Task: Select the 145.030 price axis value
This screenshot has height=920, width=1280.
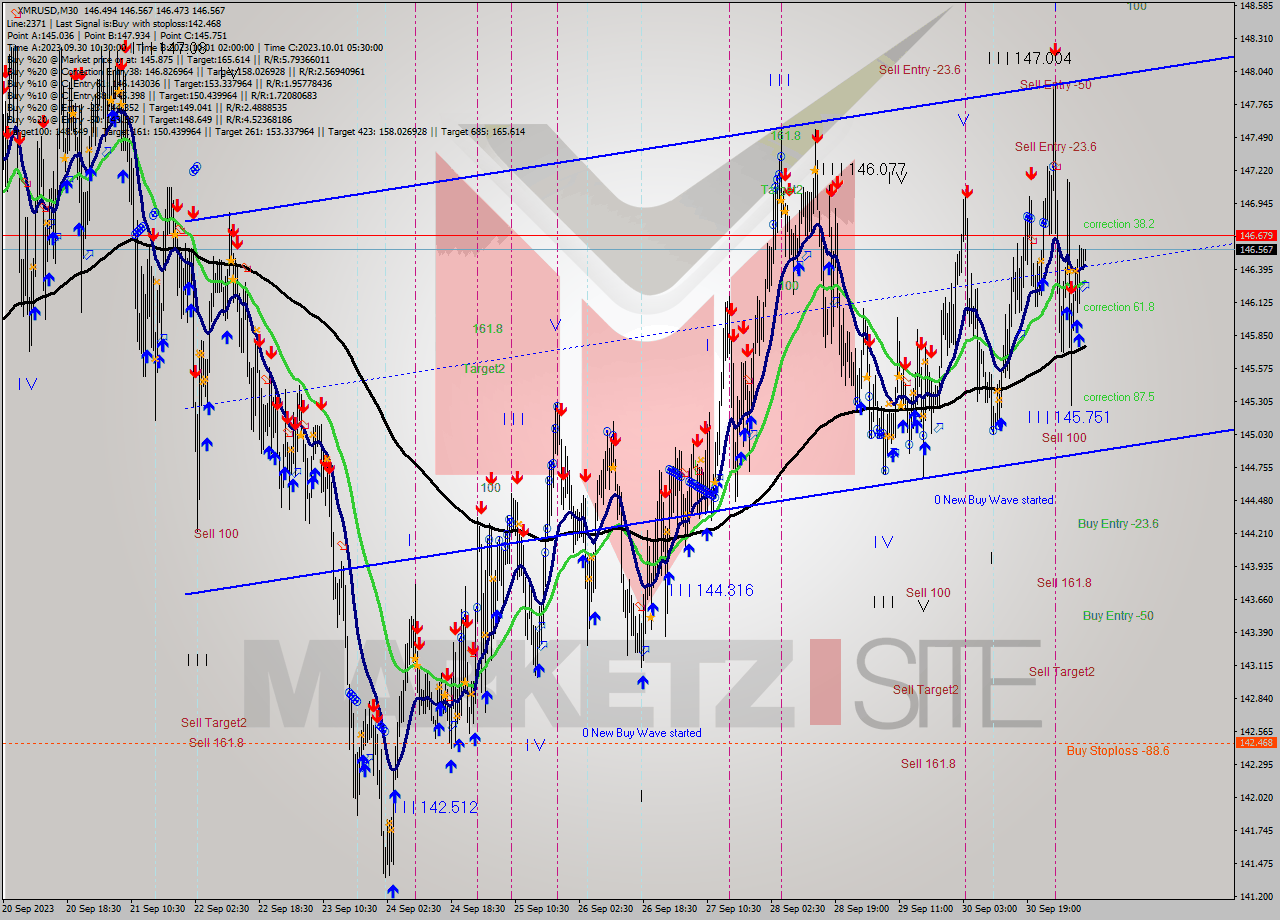Action: (x=1256, y=434)
